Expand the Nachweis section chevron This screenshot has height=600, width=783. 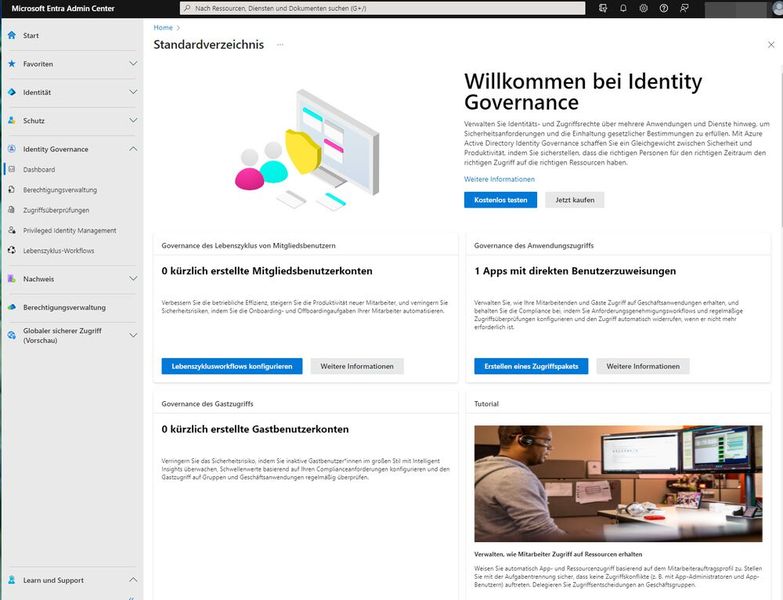coord(133,279)
